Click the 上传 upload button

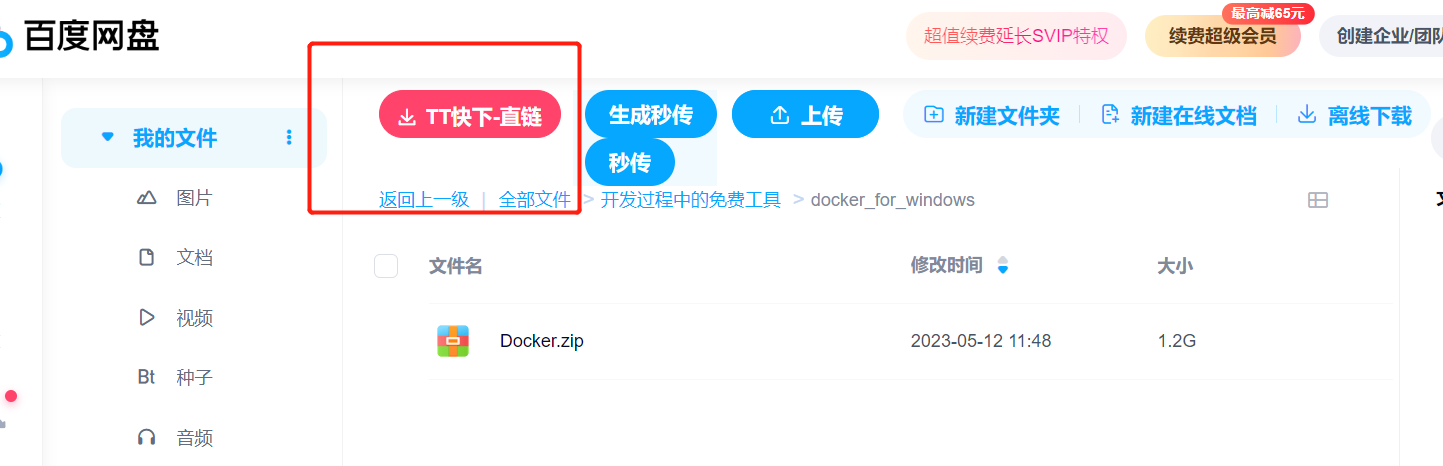tap(805, 114)
